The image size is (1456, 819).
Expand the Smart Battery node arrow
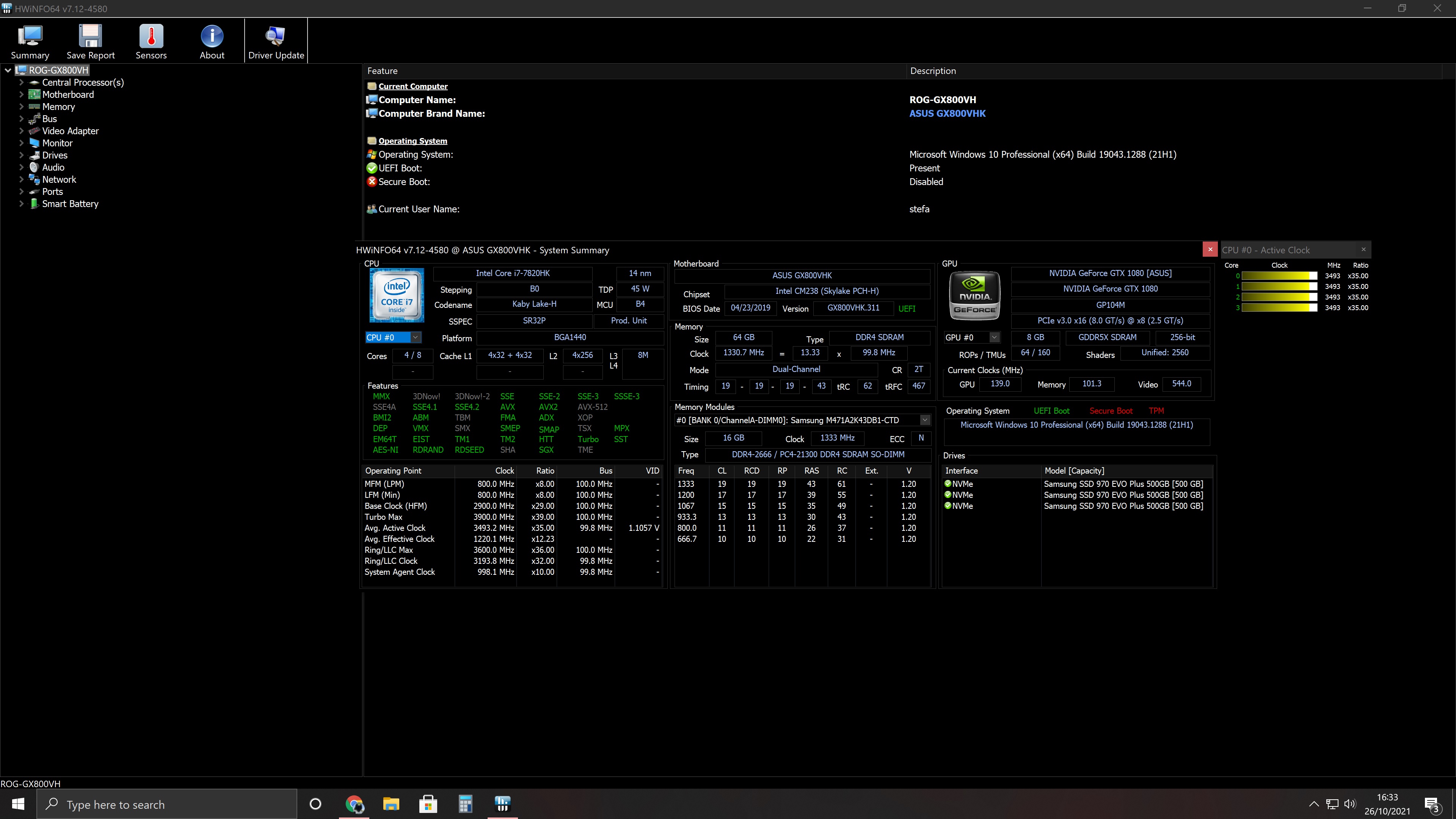point(22,204)
